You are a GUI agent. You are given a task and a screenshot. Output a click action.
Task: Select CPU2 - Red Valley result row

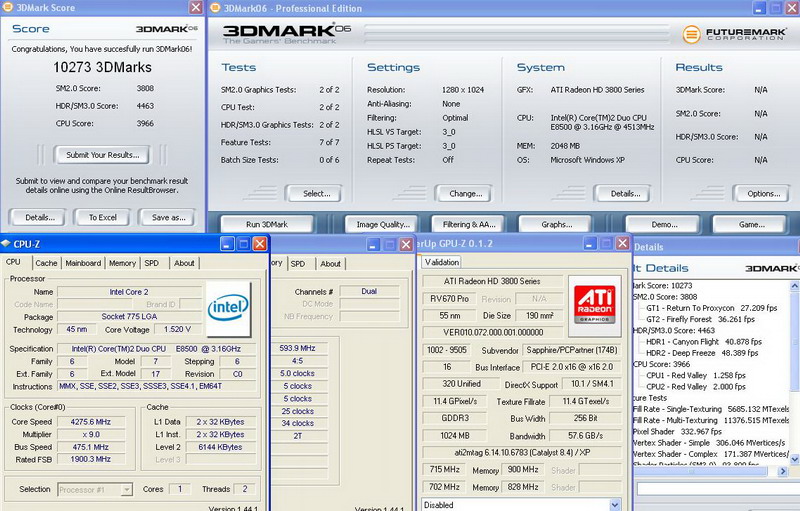click(x=696, y=387)
